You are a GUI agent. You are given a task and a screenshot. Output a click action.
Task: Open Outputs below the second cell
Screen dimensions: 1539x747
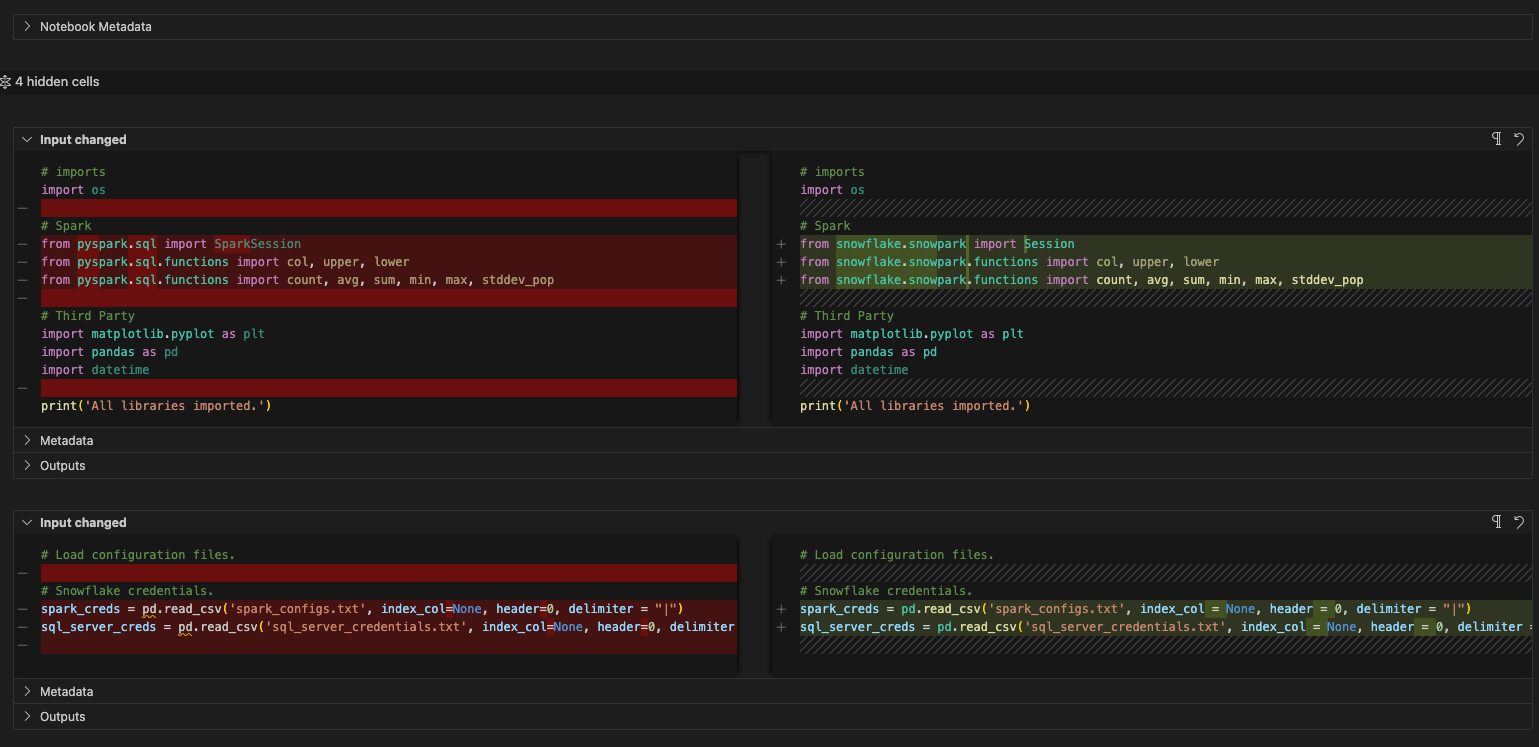click(62, 716)
